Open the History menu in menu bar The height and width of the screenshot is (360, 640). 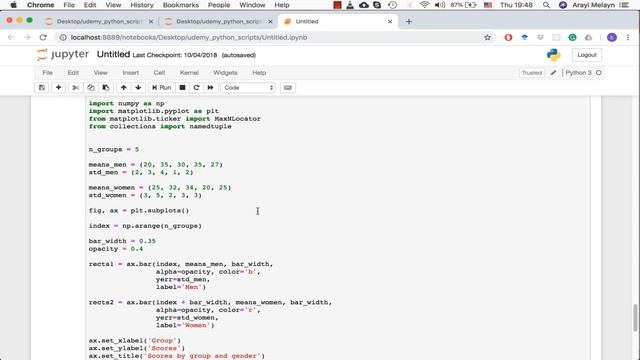[142, 5]
